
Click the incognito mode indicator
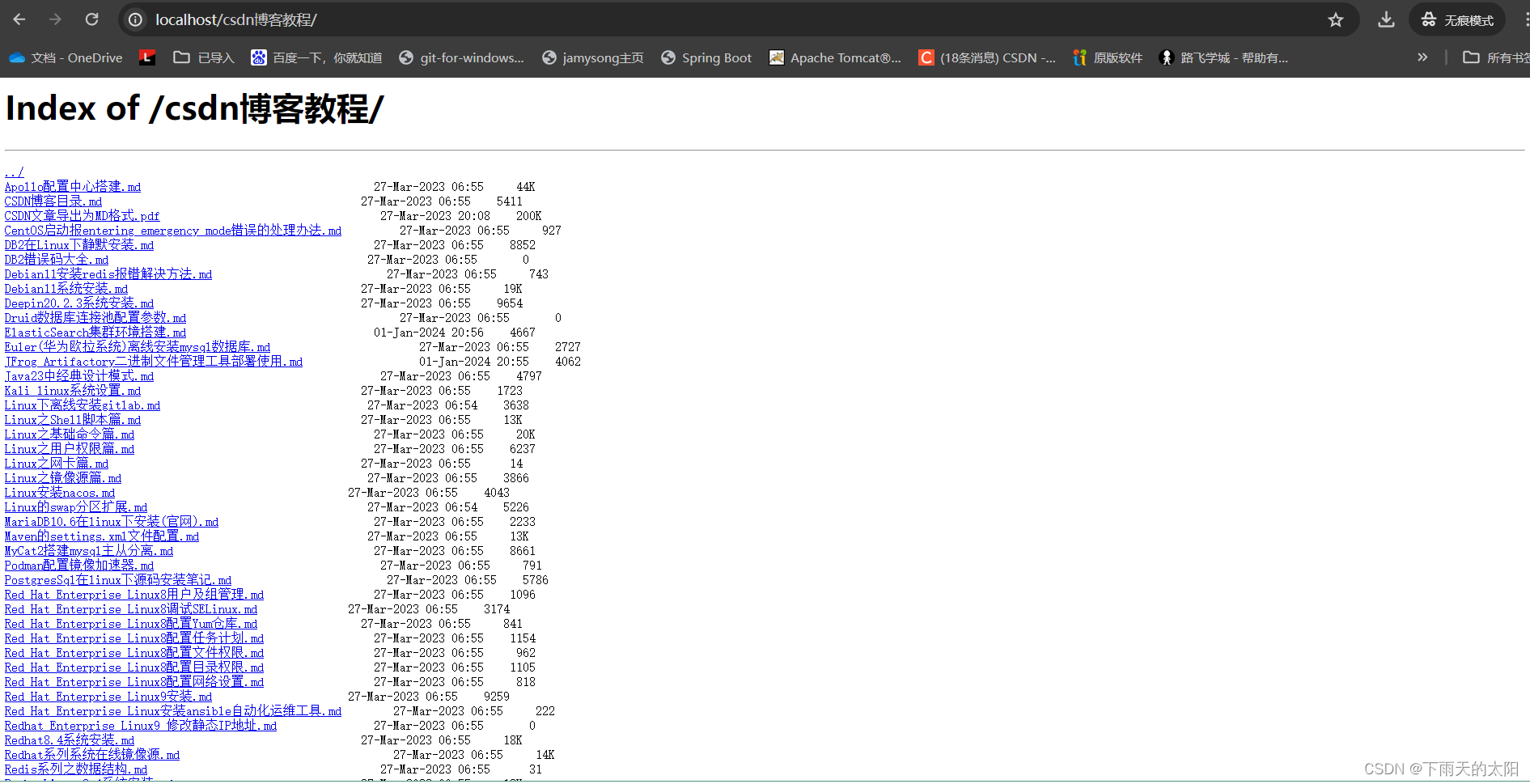pyautogui.click(x=1457, y=19)
